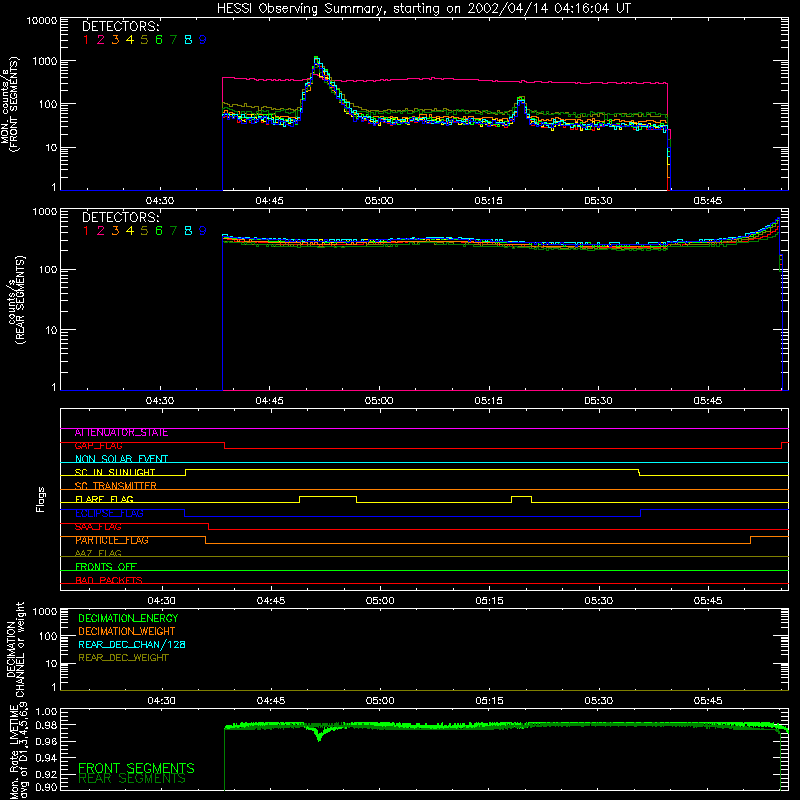Viewport: 800px width, 800px height.
Task: Select red detector 1 in rear segments legend
Action: click(x=86, y=231)
